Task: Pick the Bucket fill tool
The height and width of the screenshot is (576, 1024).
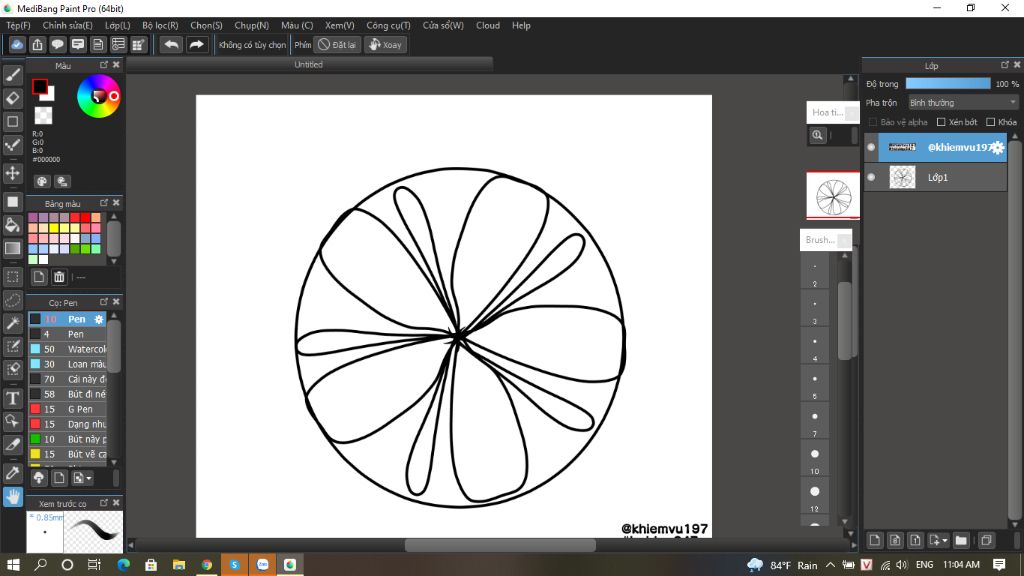Action: coord(12,225)
